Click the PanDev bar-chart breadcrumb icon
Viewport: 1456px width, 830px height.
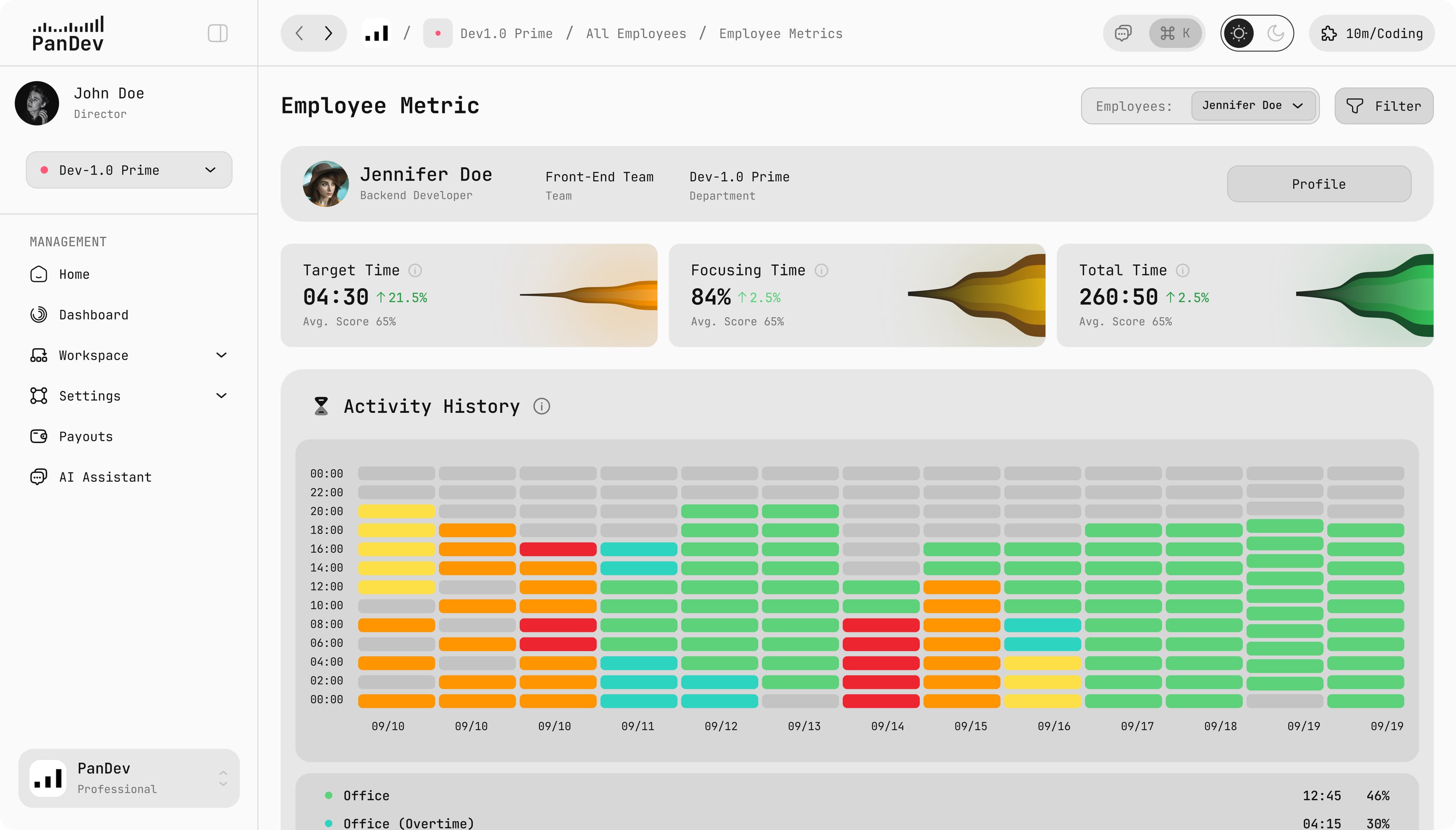[377, 33]
